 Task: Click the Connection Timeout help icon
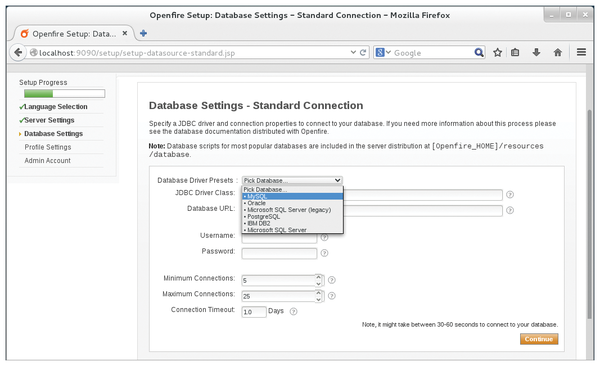(293, 312)
